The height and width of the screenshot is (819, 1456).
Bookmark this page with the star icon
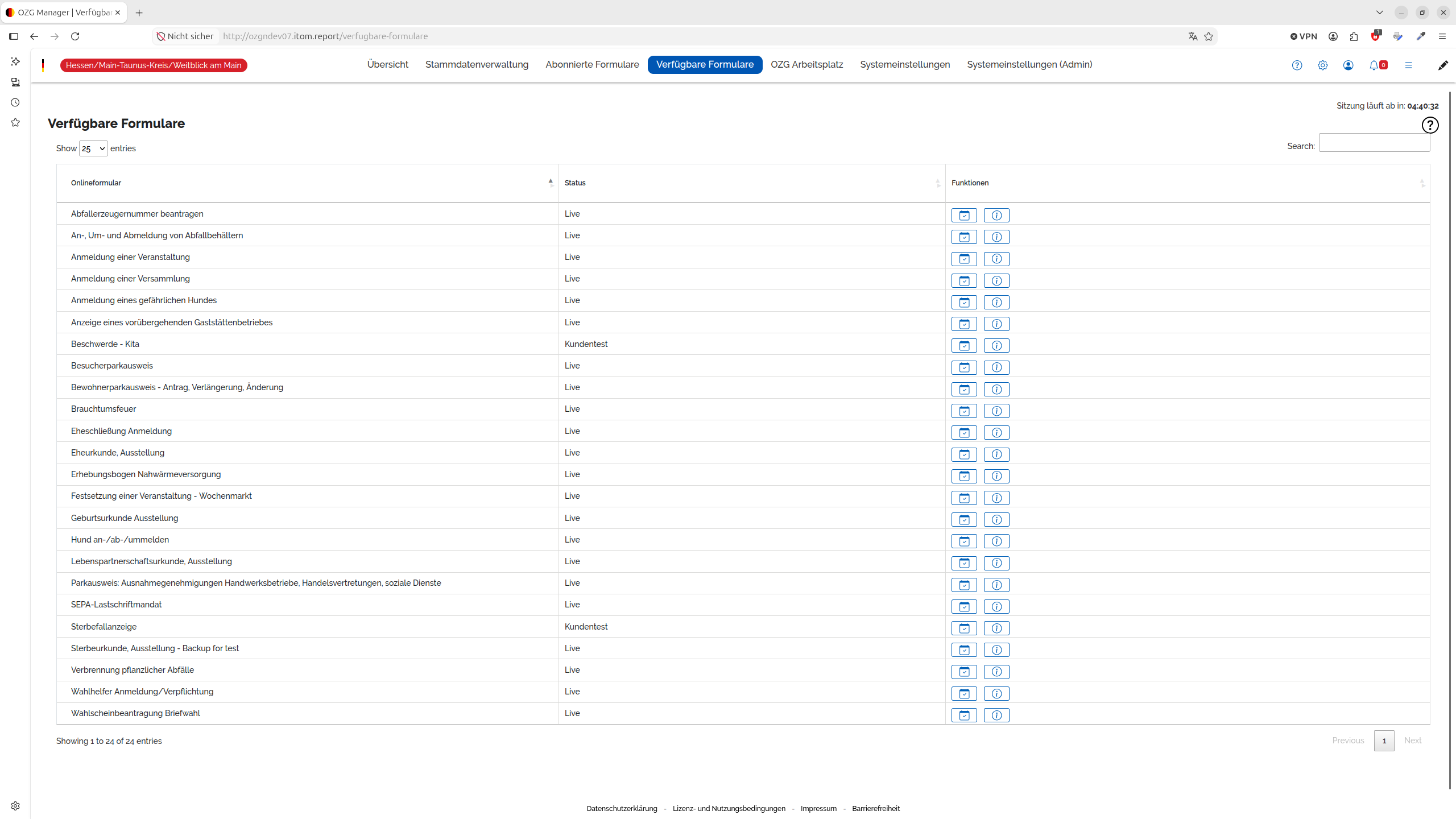1209,36
